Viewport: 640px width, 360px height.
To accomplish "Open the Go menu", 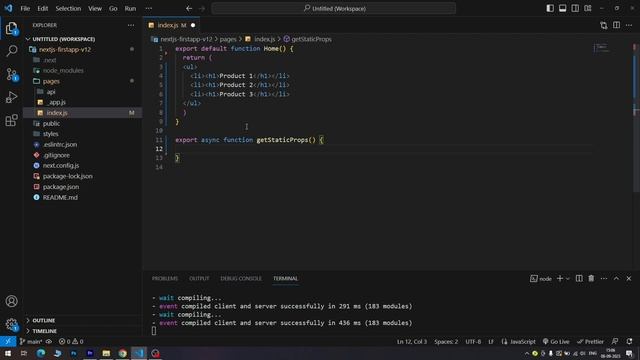I will tap(113, 8).
